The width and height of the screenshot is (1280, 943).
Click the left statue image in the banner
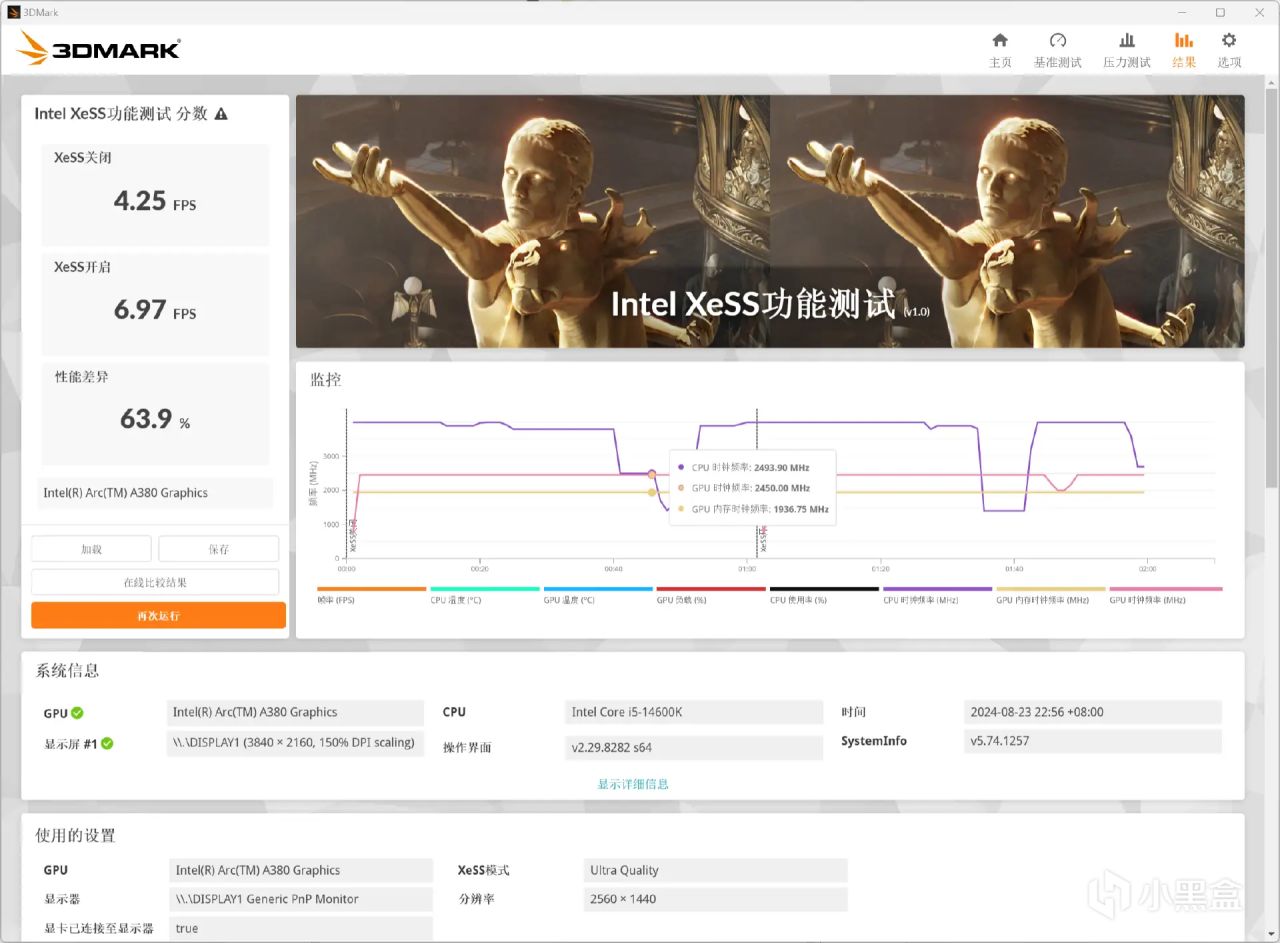(x=533, y=222)
